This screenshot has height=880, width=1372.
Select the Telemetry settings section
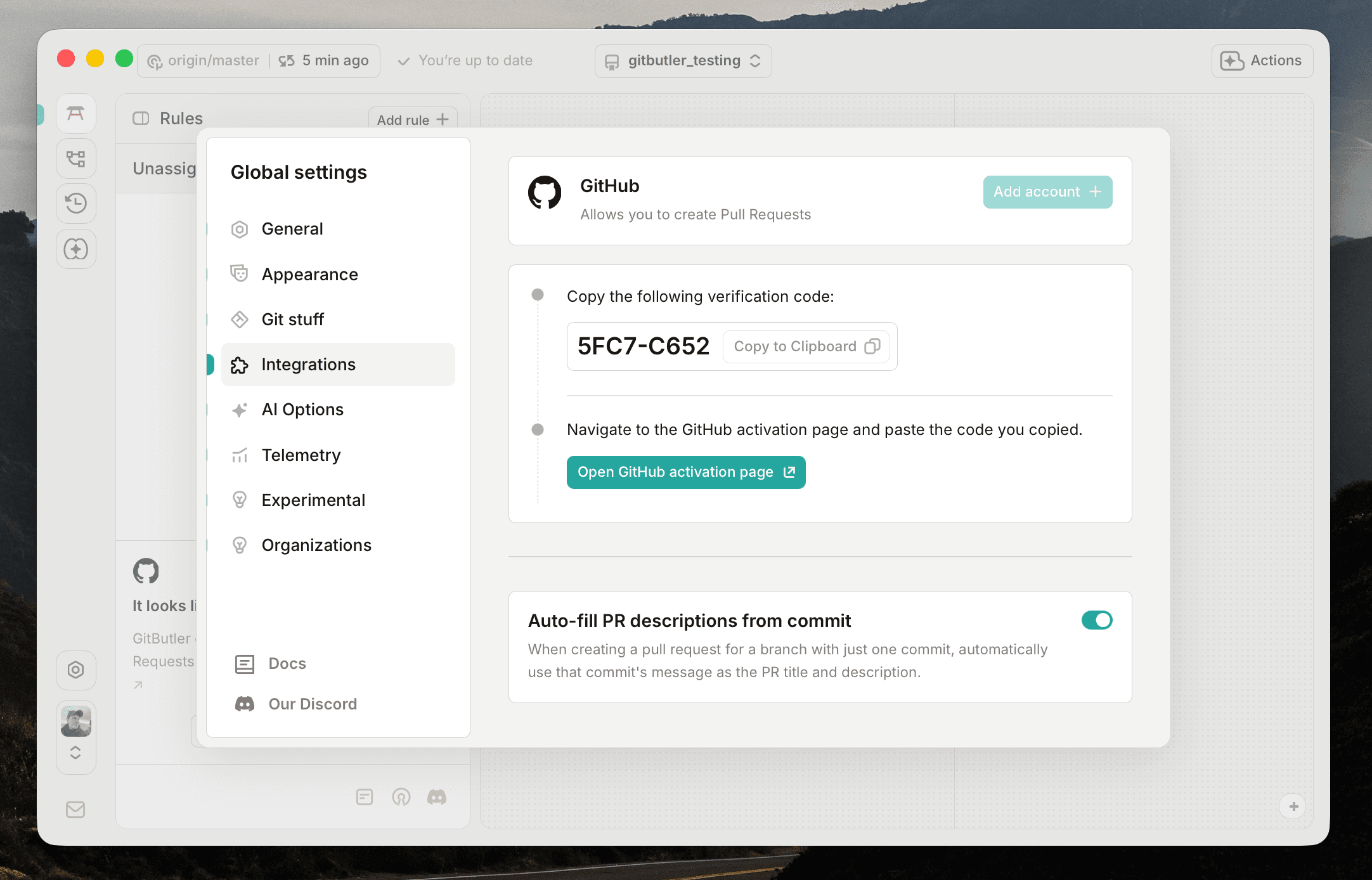301,455
